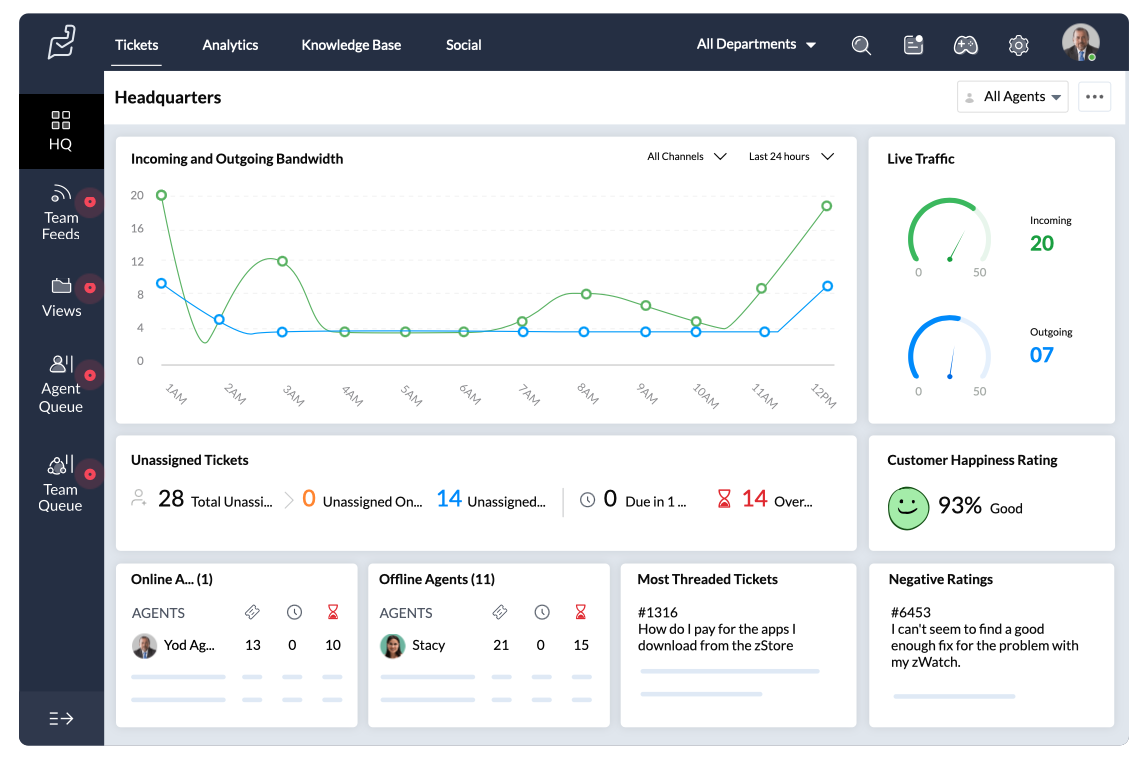Click the three-dots more options button
This screenshot has height=762, width=1140.
(1094, 97)
